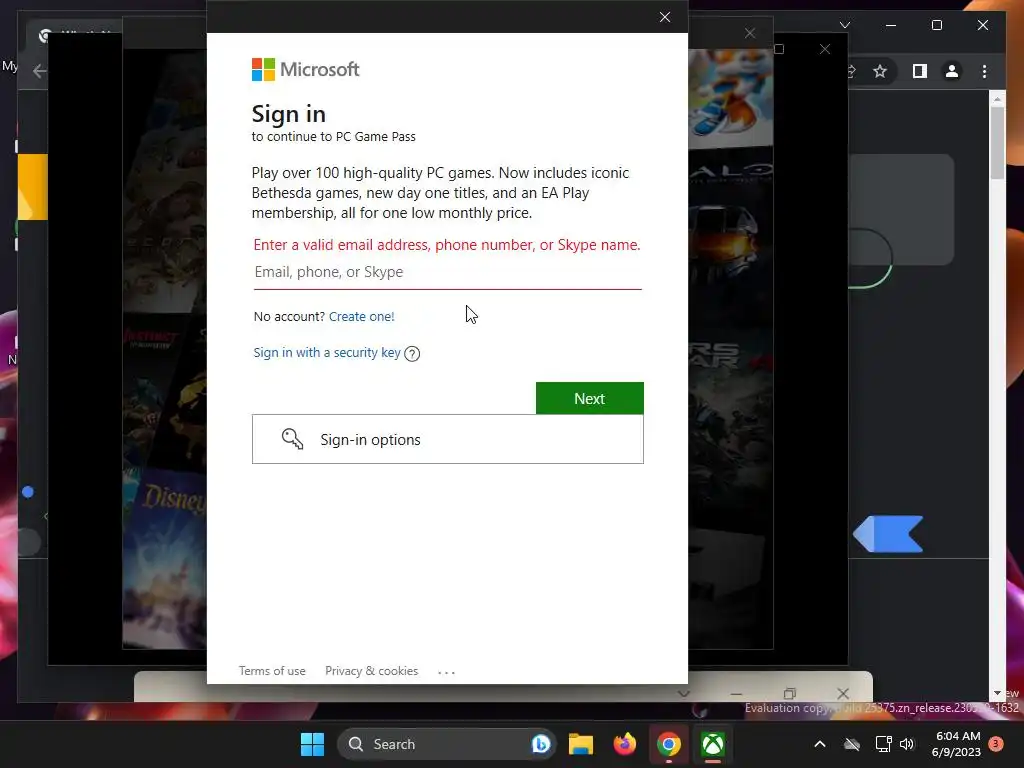This screenshot has width=1024, height=768.
Task: Go back with Chrome back arrow
Action: (x=39, y=71)
